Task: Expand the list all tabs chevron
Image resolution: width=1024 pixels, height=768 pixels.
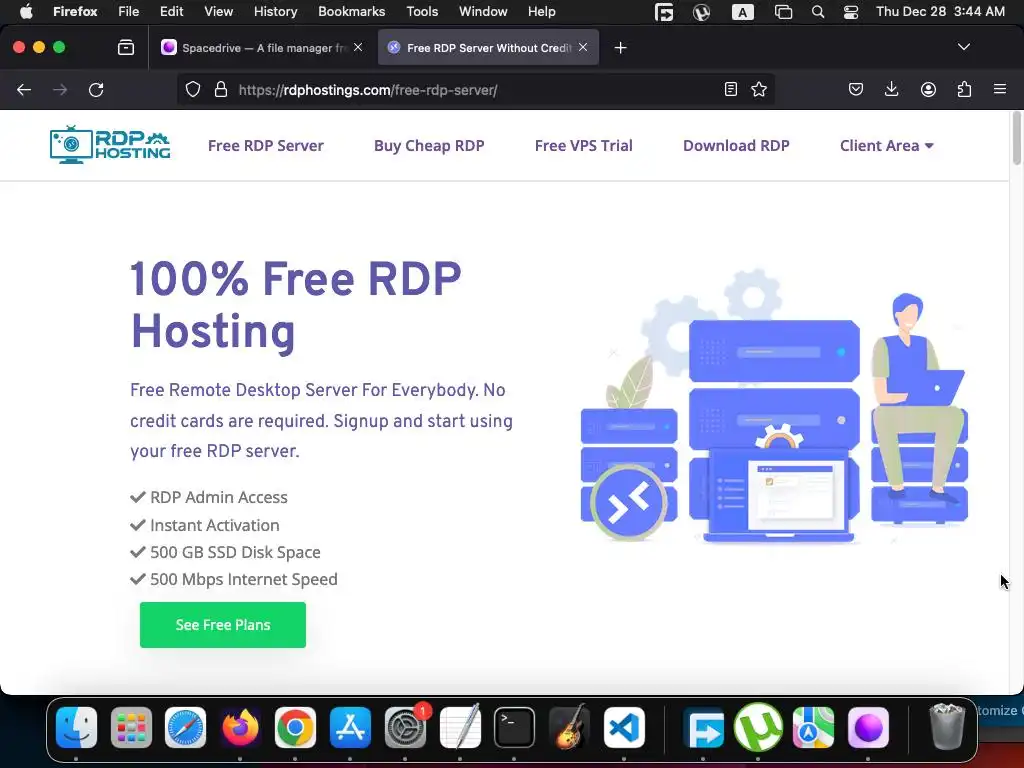Action: tap(964, 47)
